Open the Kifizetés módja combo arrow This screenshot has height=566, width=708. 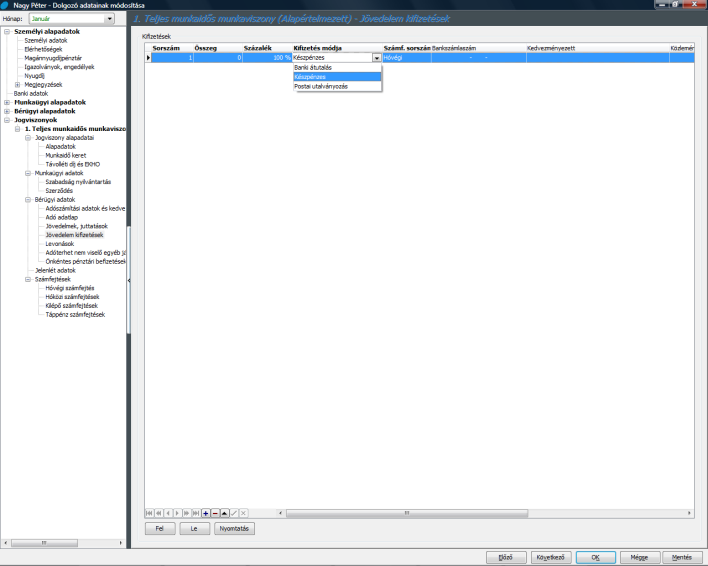click(x=377, y=58)
